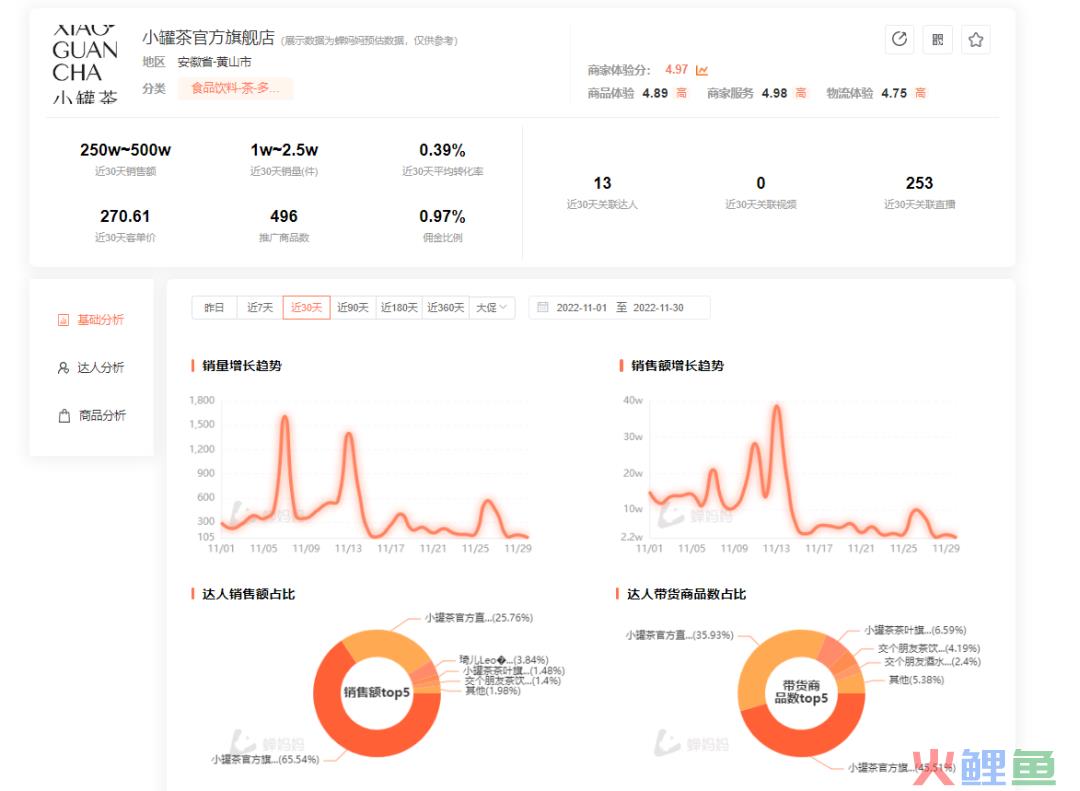This screenshot has height=791, width=1080.
Task: Open the calendar icon in date range
Action: [x=543, y=307]
